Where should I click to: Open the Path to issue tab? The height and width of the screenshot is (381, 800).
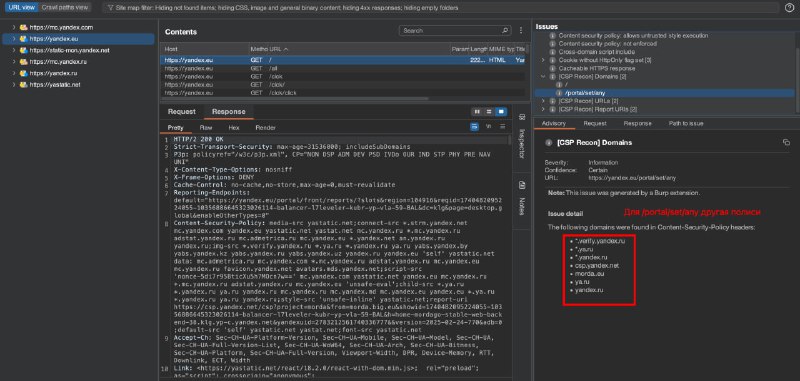686,123
